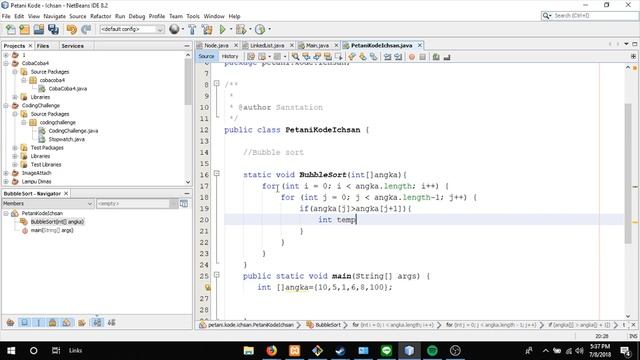Image resolution: width=640 pixels, height=360 pixels.
Task: Open XAMPP from the taskbar
Action: [x=294, y=351]
